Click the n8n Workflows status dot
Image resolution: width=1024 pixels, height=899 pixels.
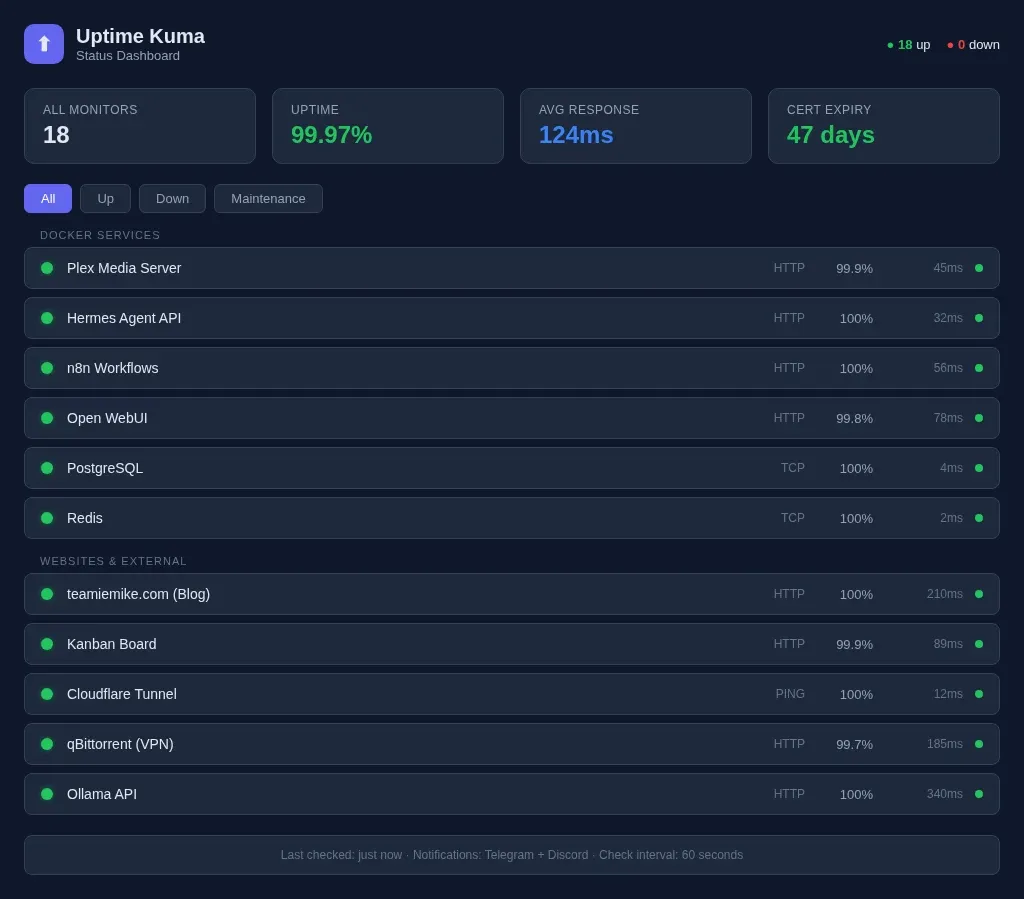[47, 368]
